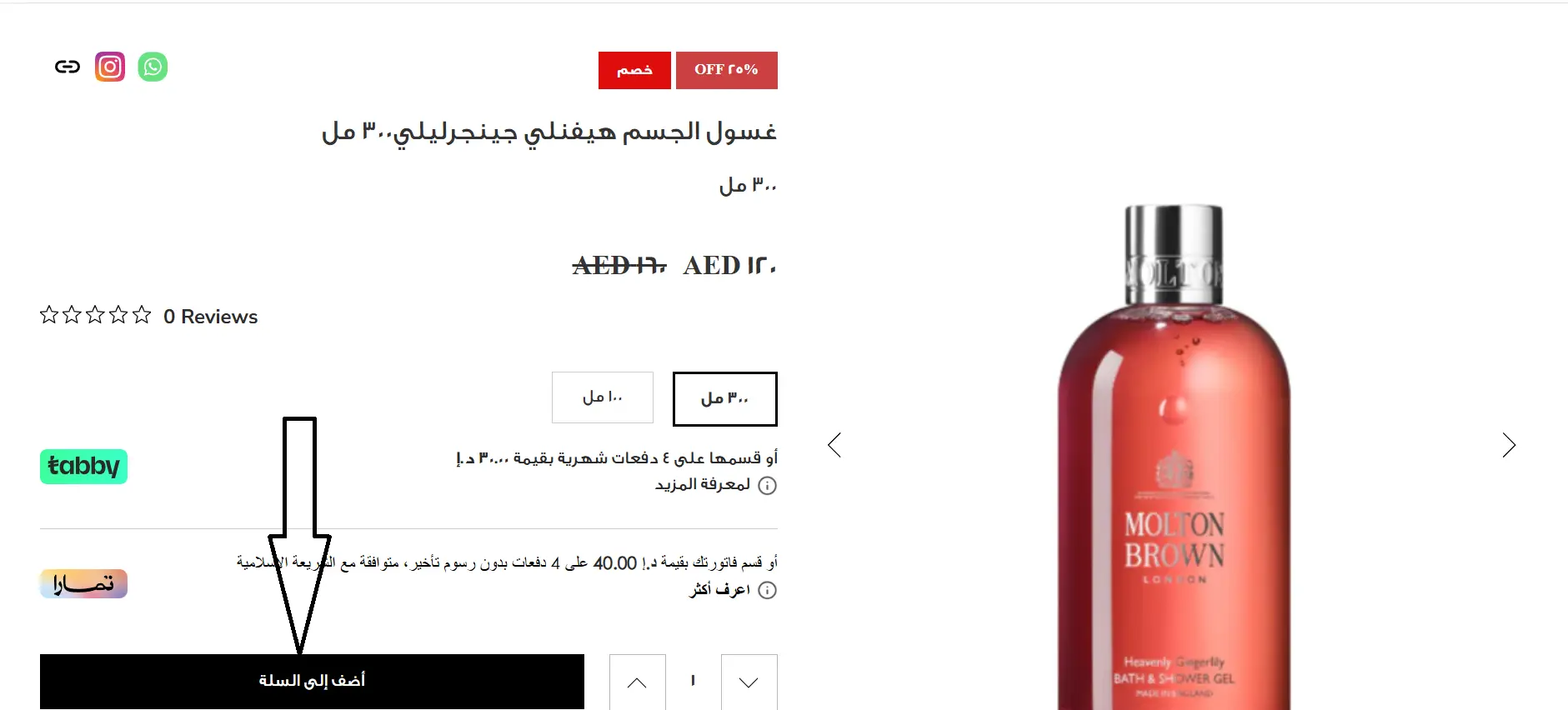Click the Tamara logo badge
Image resolution: width=1568 pixels, height=710 pixels.
pos(83,583)
